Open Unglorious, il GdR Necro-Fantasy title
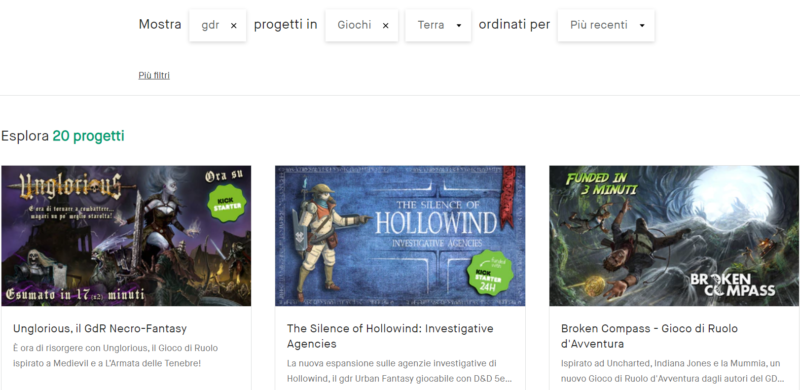Viewport: 800px width, 390px height. point(100,328)
